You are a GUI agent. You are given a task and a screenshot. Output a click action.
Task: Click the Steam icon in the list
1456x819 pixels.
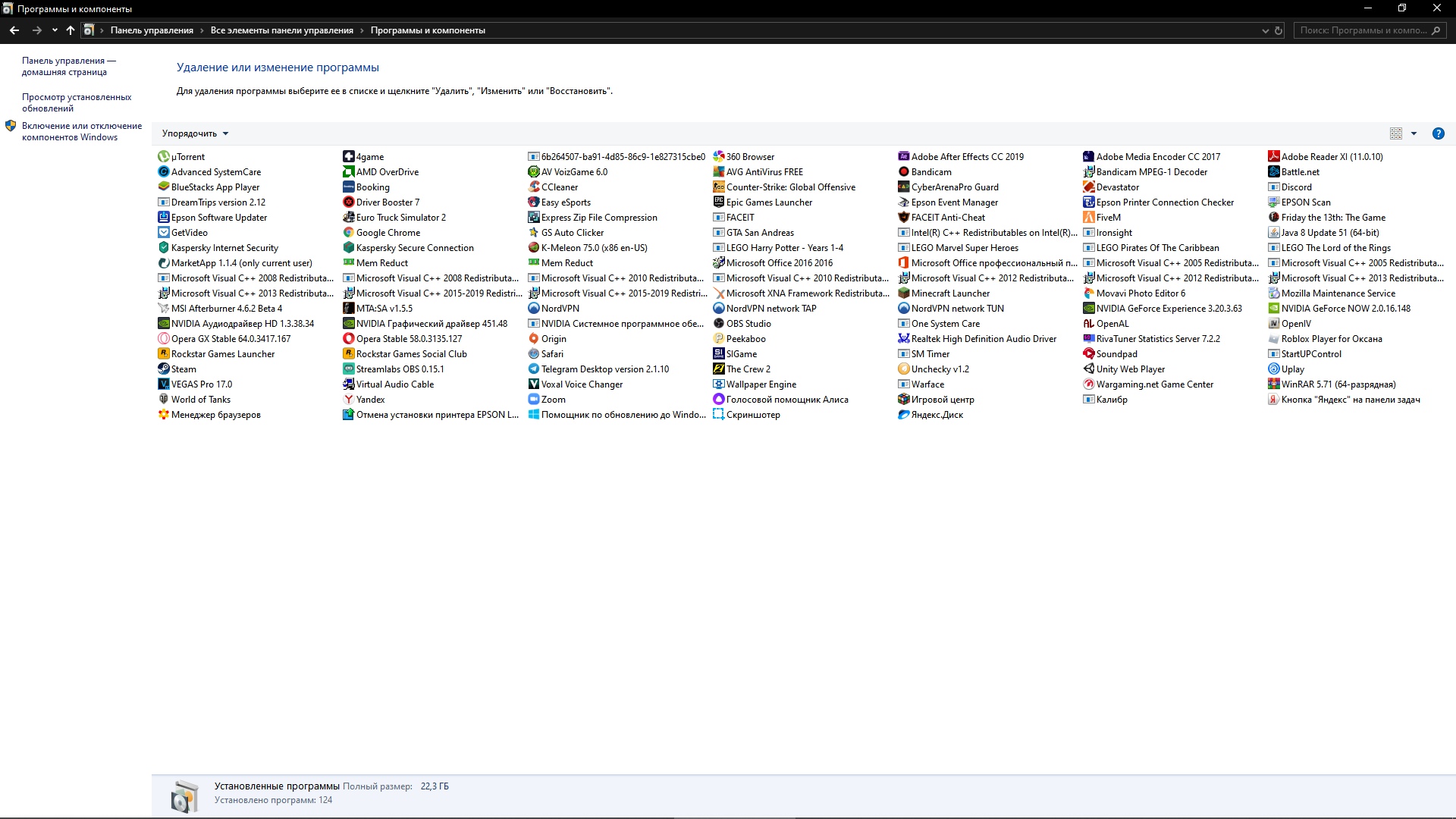[163, 369]
